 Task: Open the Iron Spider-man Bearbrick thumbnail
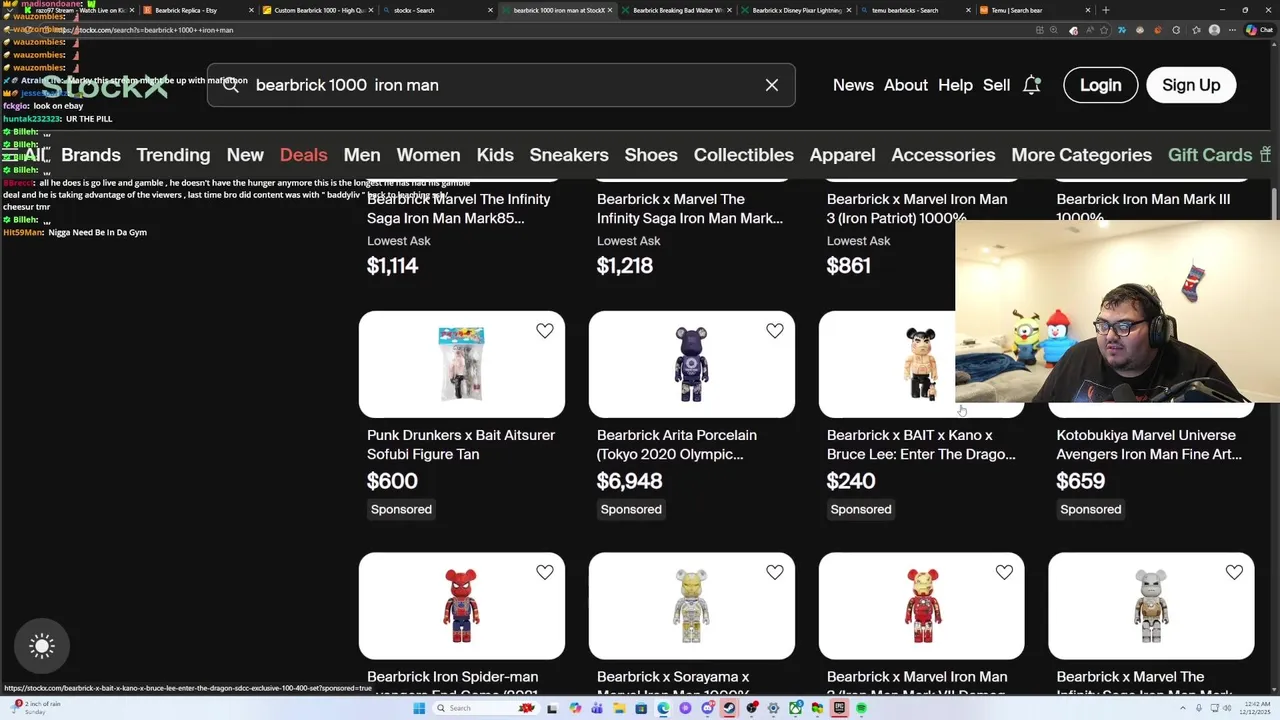[x=462, y=606]
